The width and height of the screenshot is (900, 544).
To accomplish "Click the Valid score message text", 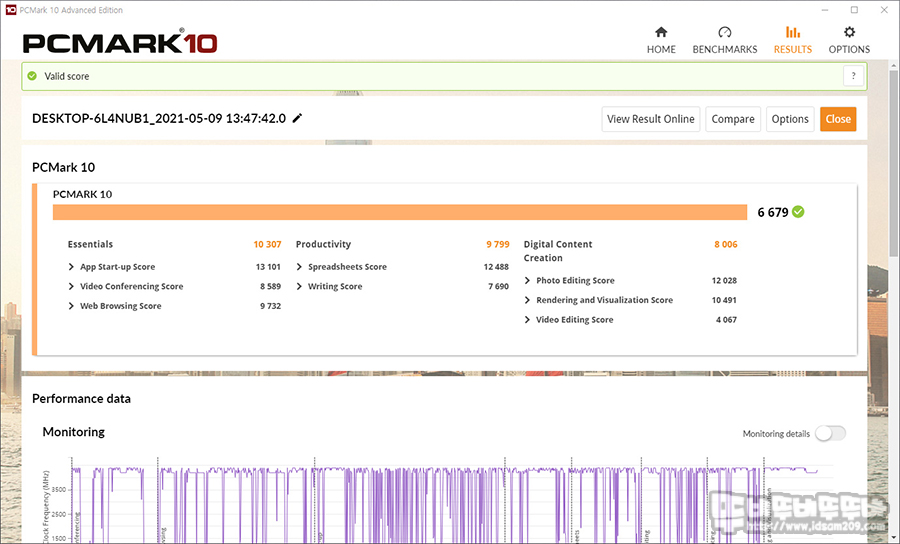I will click(67, 76).
